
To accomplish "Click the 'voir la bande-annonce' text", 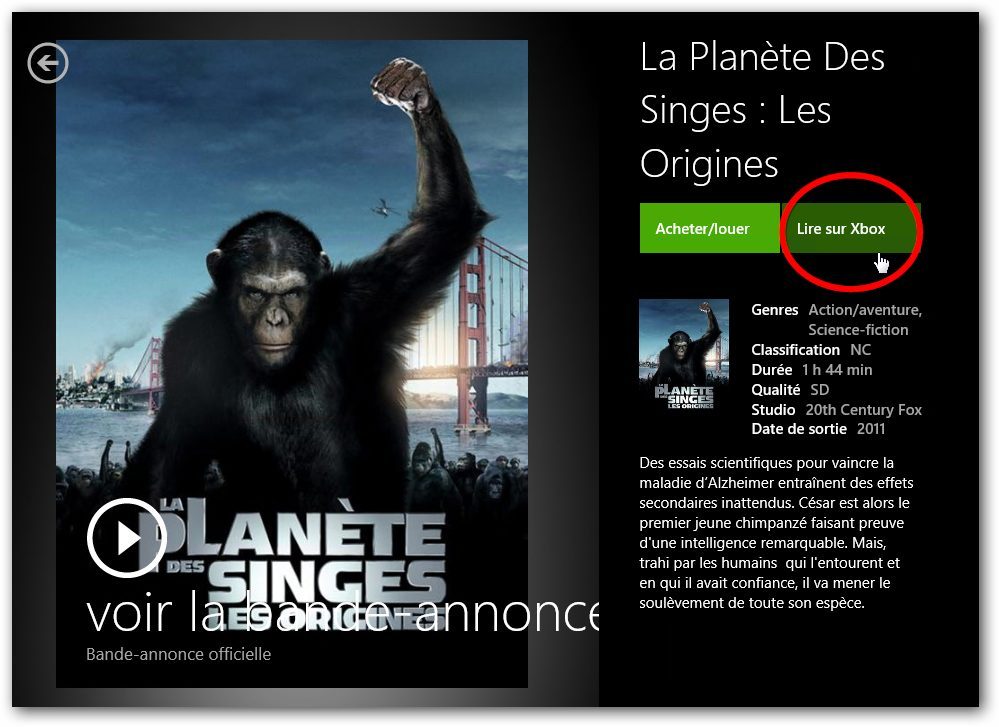I will point(343,614).
